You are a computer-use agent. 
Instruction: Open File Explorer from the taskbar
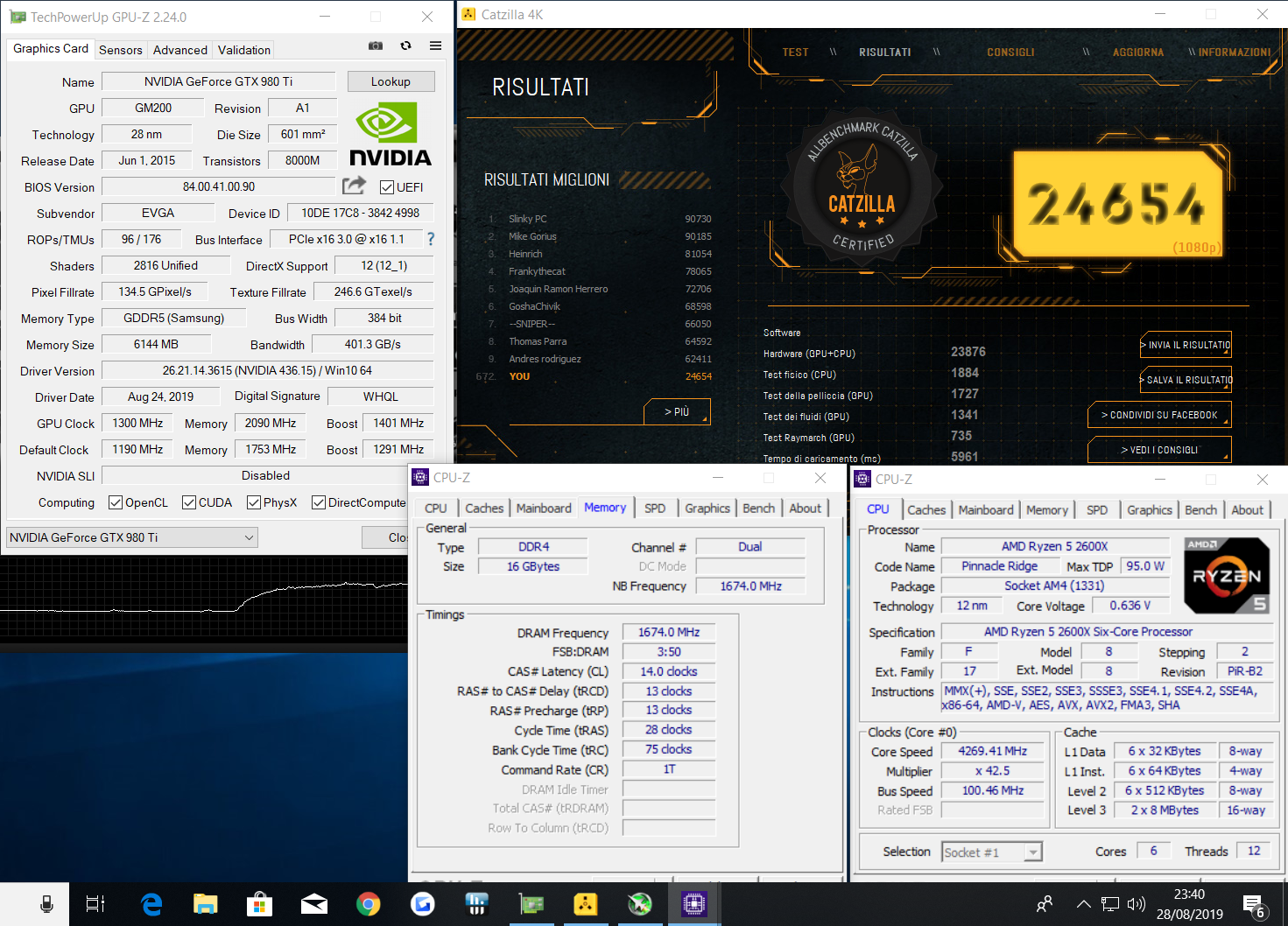pos(206,904)
